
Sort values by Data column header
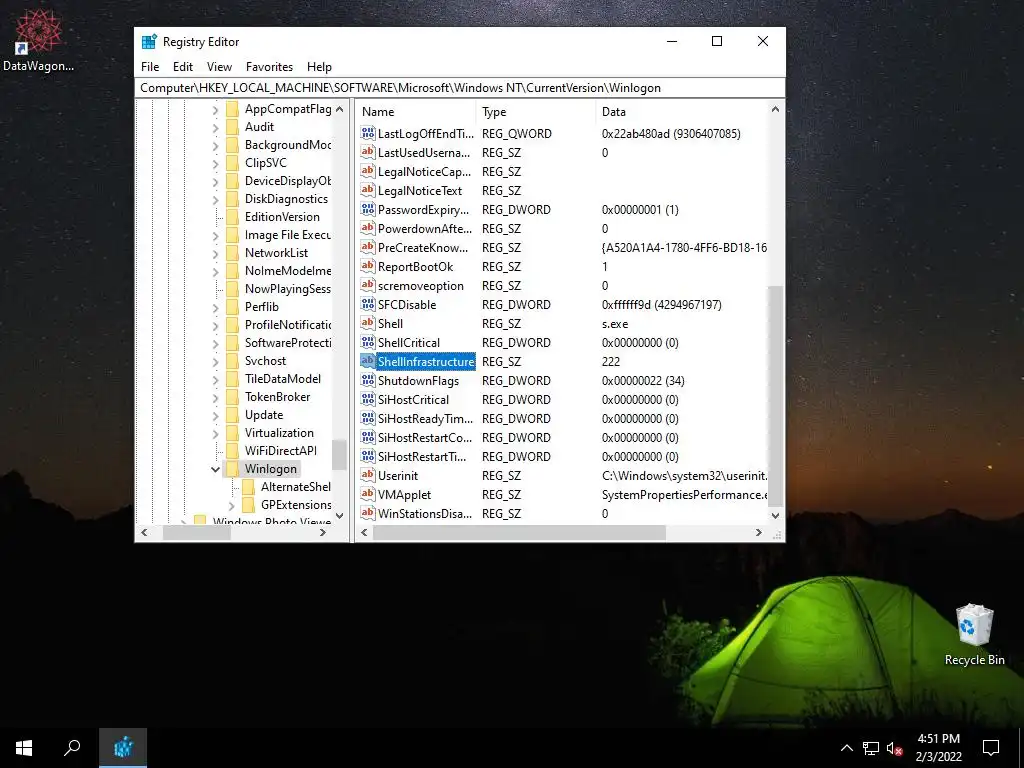coord(682,112)
